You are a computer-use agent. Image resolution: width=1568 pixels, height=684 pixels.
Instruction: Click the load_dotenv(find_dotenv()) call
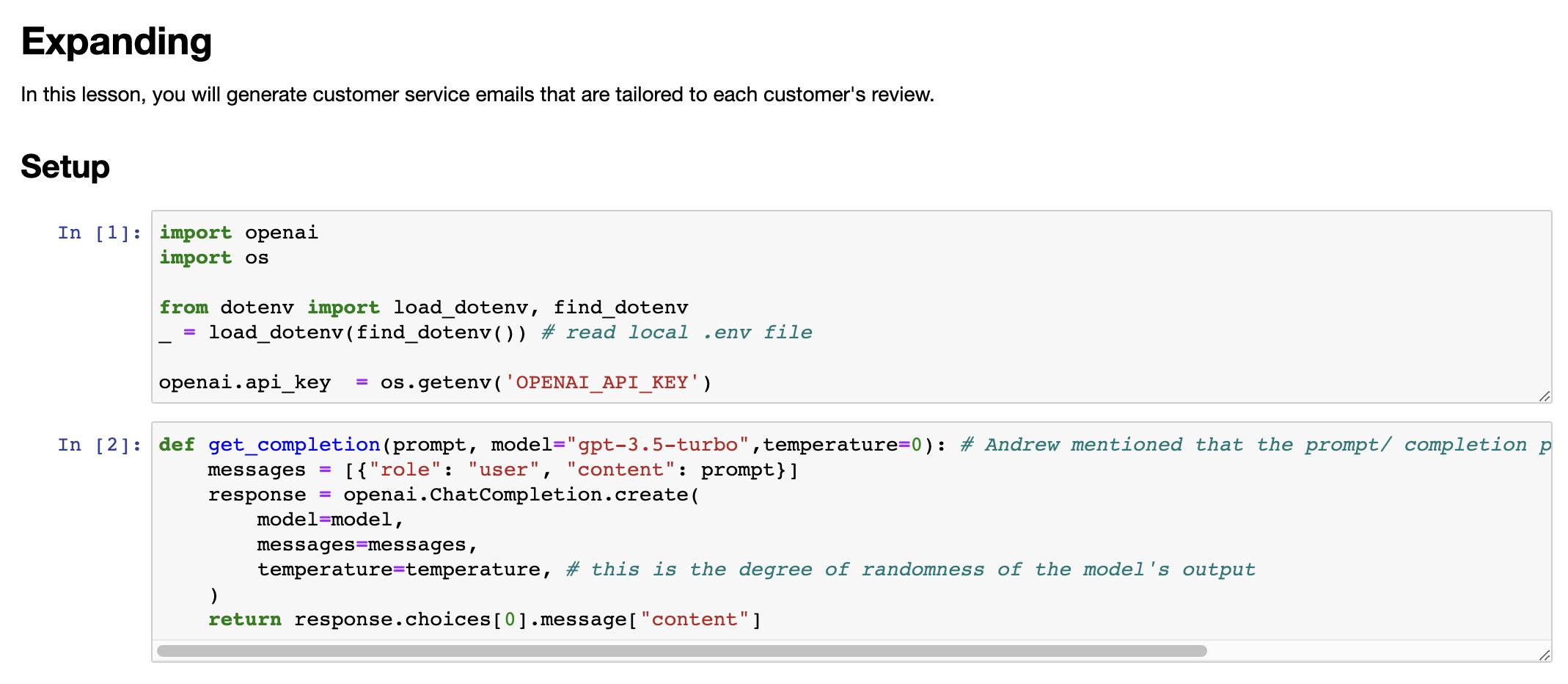point(367,332)
